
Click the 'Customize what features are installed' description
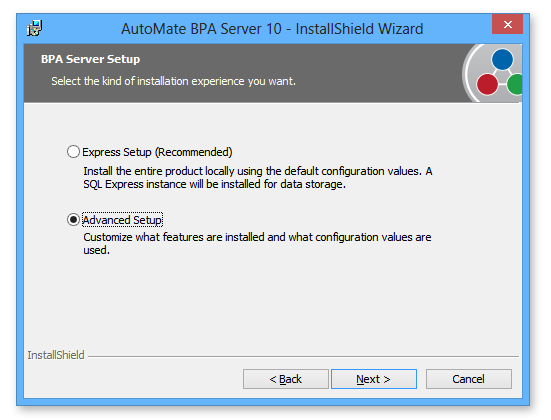click(x=257, y=244)
